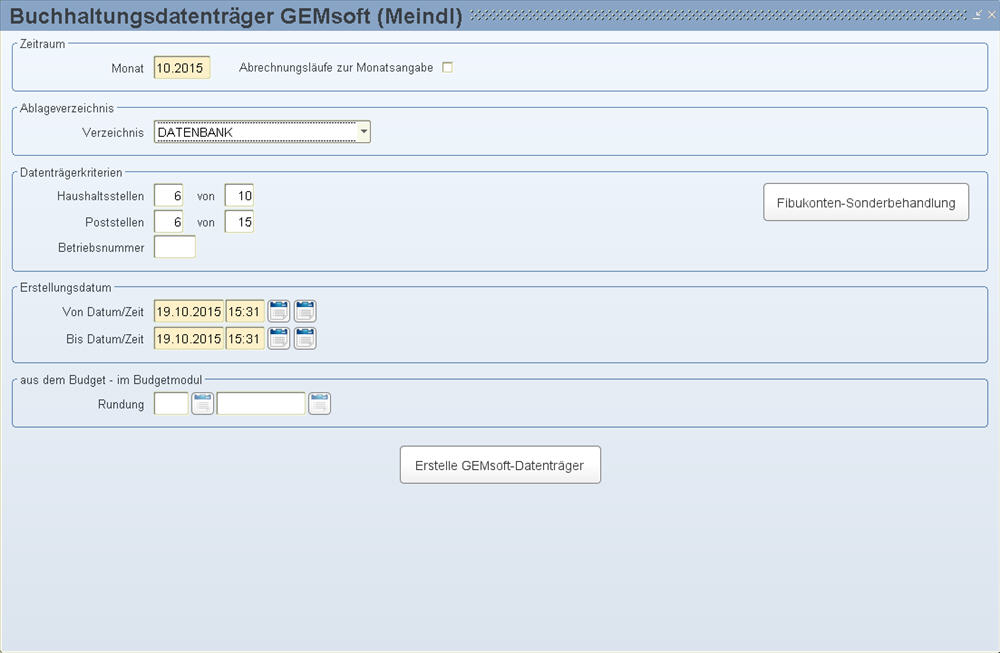Open second calendar icon in Bis Datum/Zeit row

pyautogui.click(x=305, y=339)
